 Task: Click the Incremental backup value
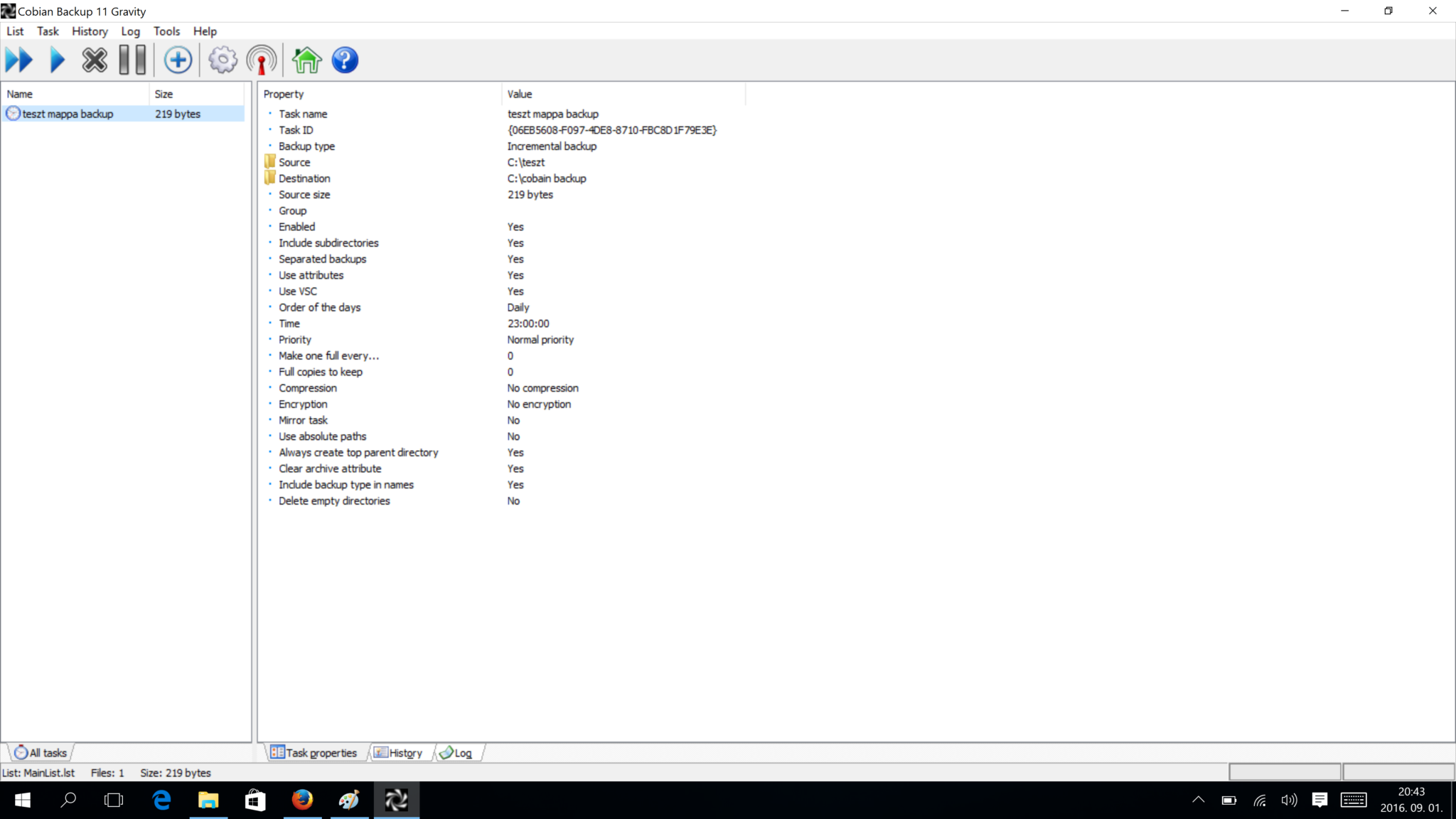(551, 146)
